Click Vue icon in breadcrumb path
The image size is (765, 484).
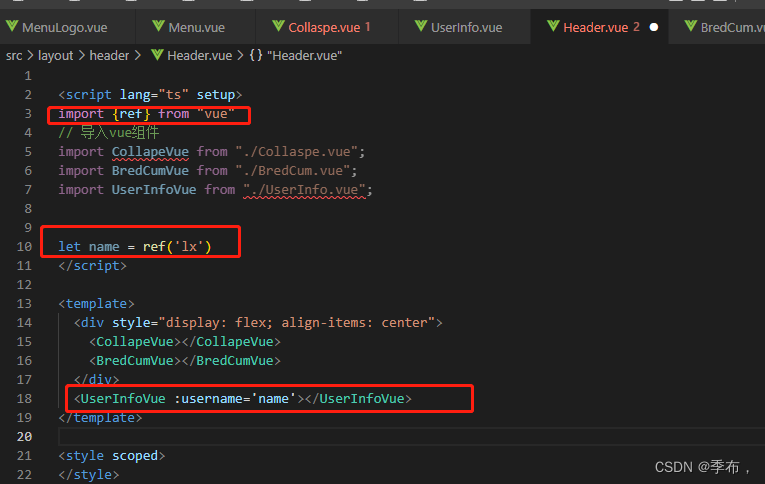(157, 55)
